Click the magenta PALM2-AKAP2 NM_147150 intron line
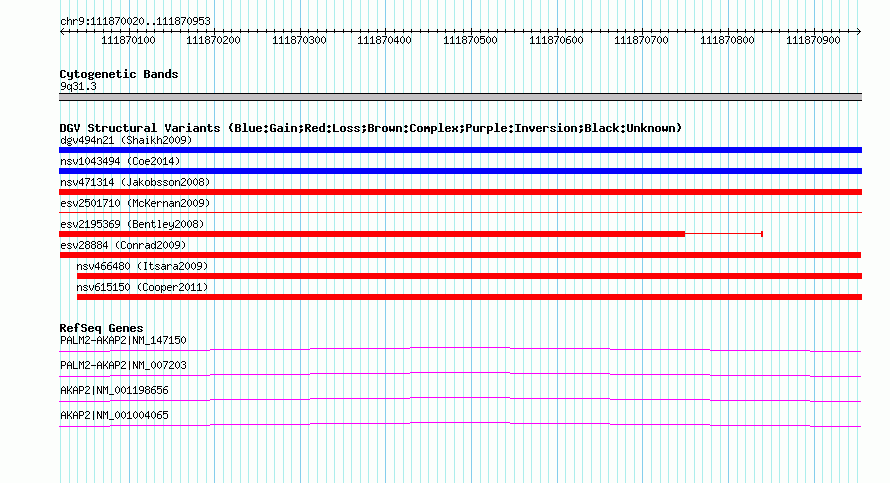Viewport: 890px width, 483px height. tap(460, 350)
